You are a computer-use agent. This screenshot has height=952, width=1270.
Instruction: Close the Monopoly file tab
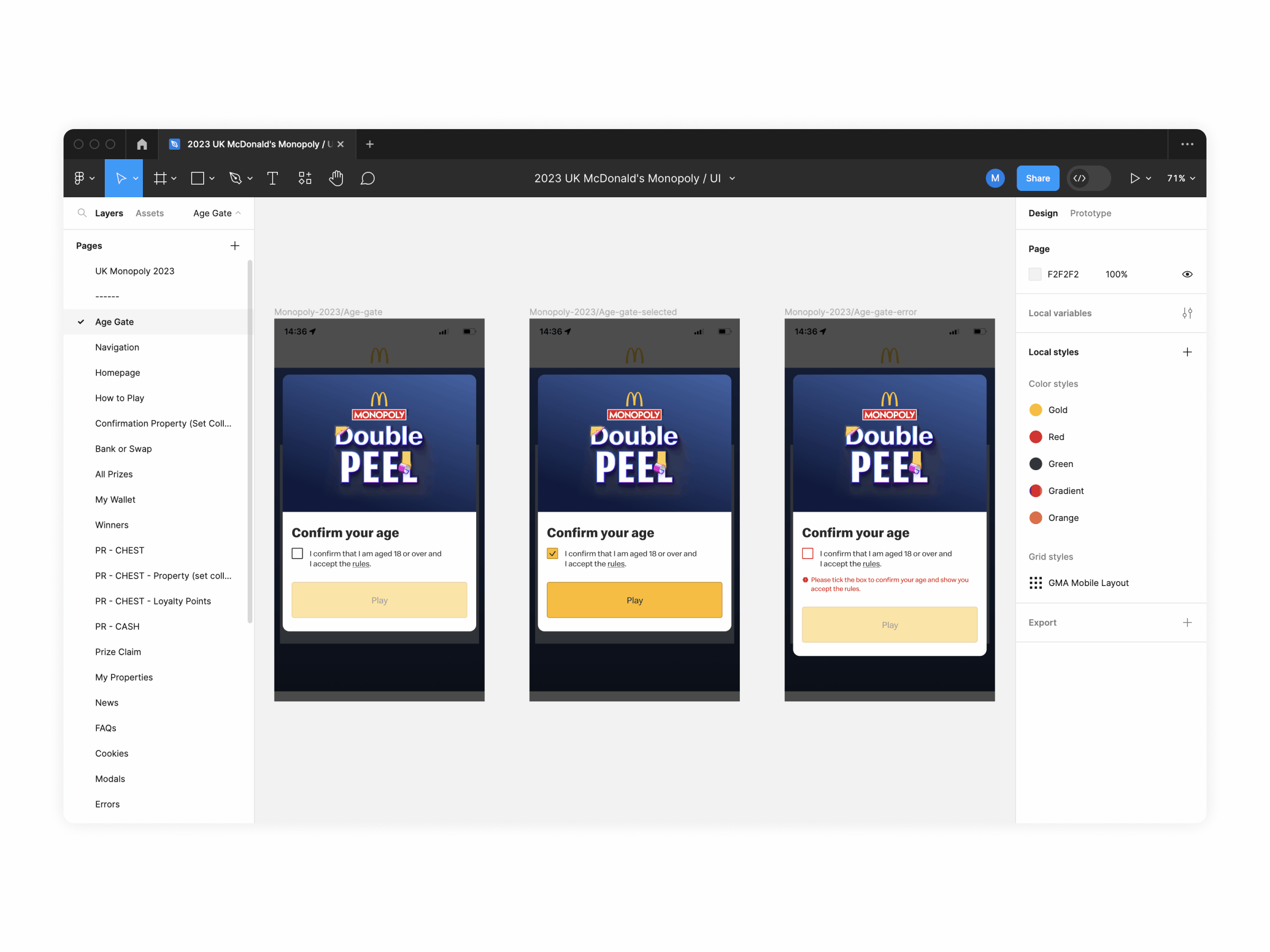click(340, 144)
